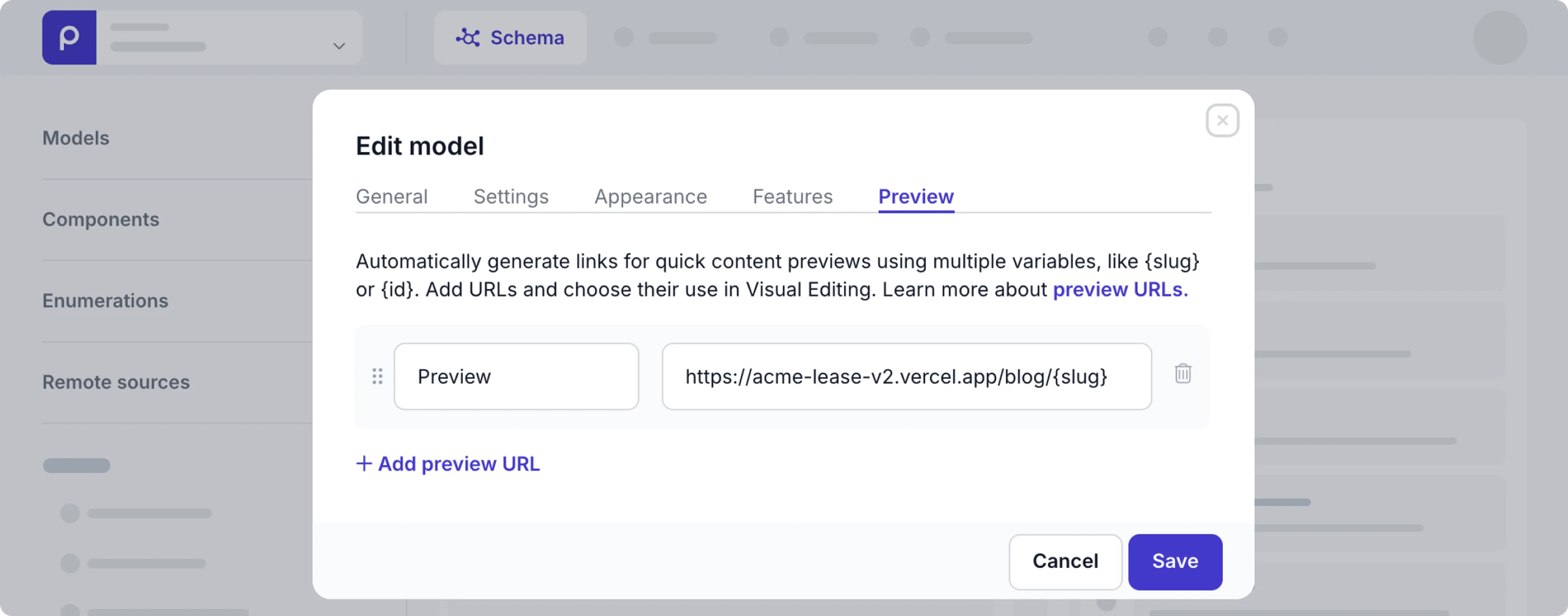Click the Prismic logo icon
Image resolution: width=1568 pixels, height=616 pixels.
(69, 37)
